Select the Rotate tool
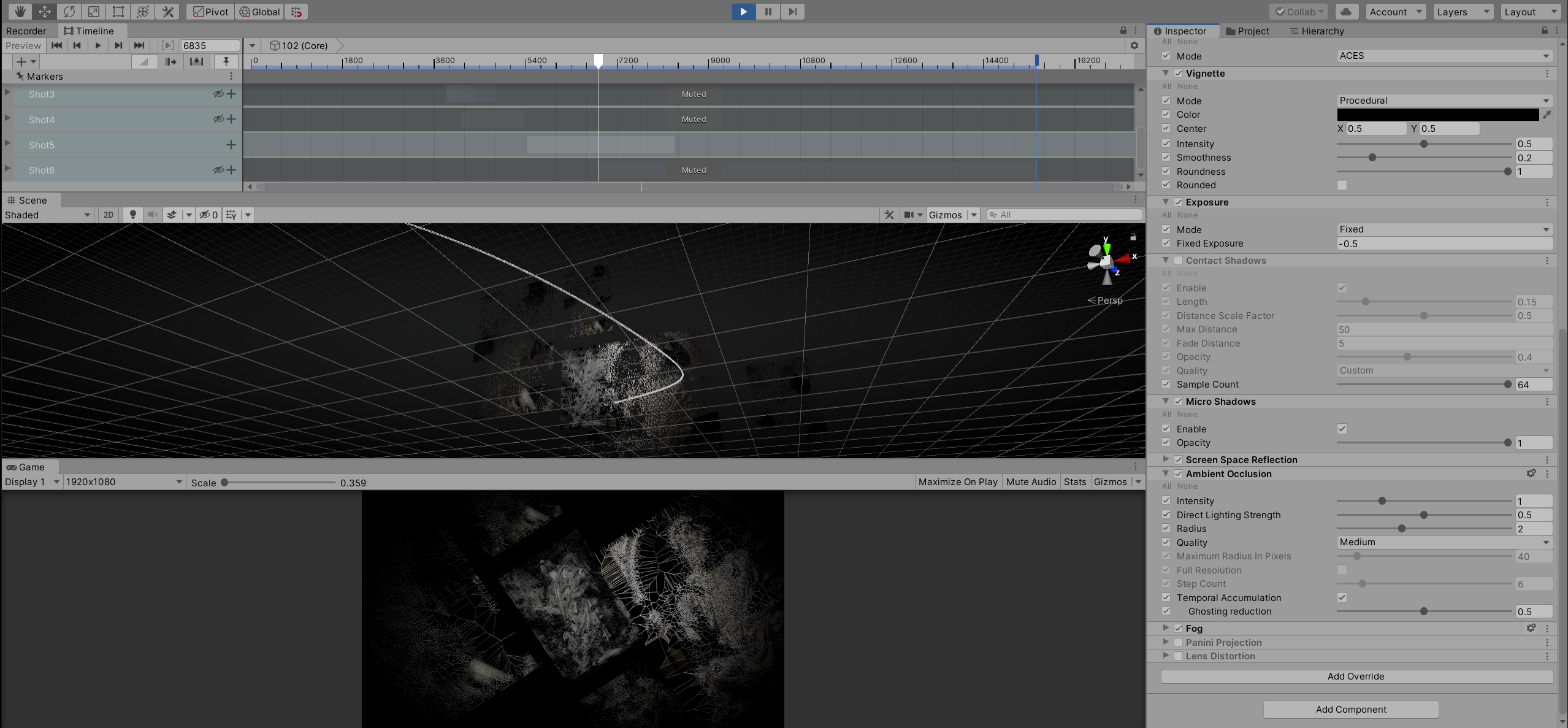 pyautogui.click(x=69, y=12)
